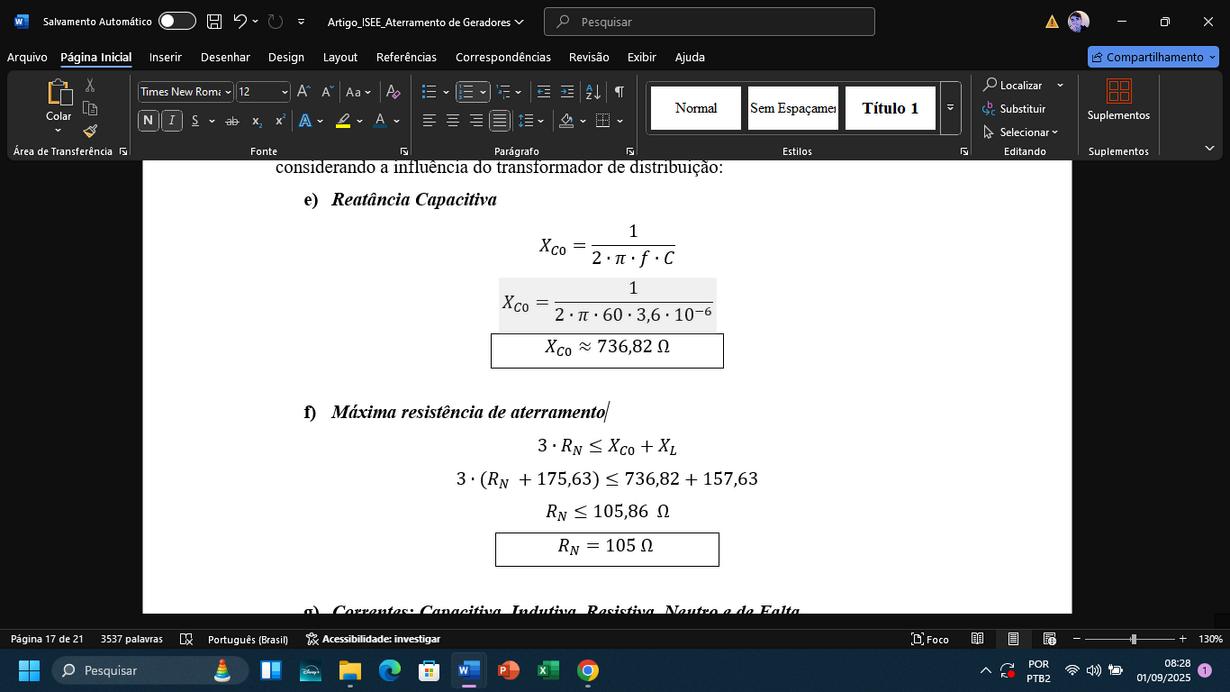
Task: Undo the last action
Action: tap(240, 21)
